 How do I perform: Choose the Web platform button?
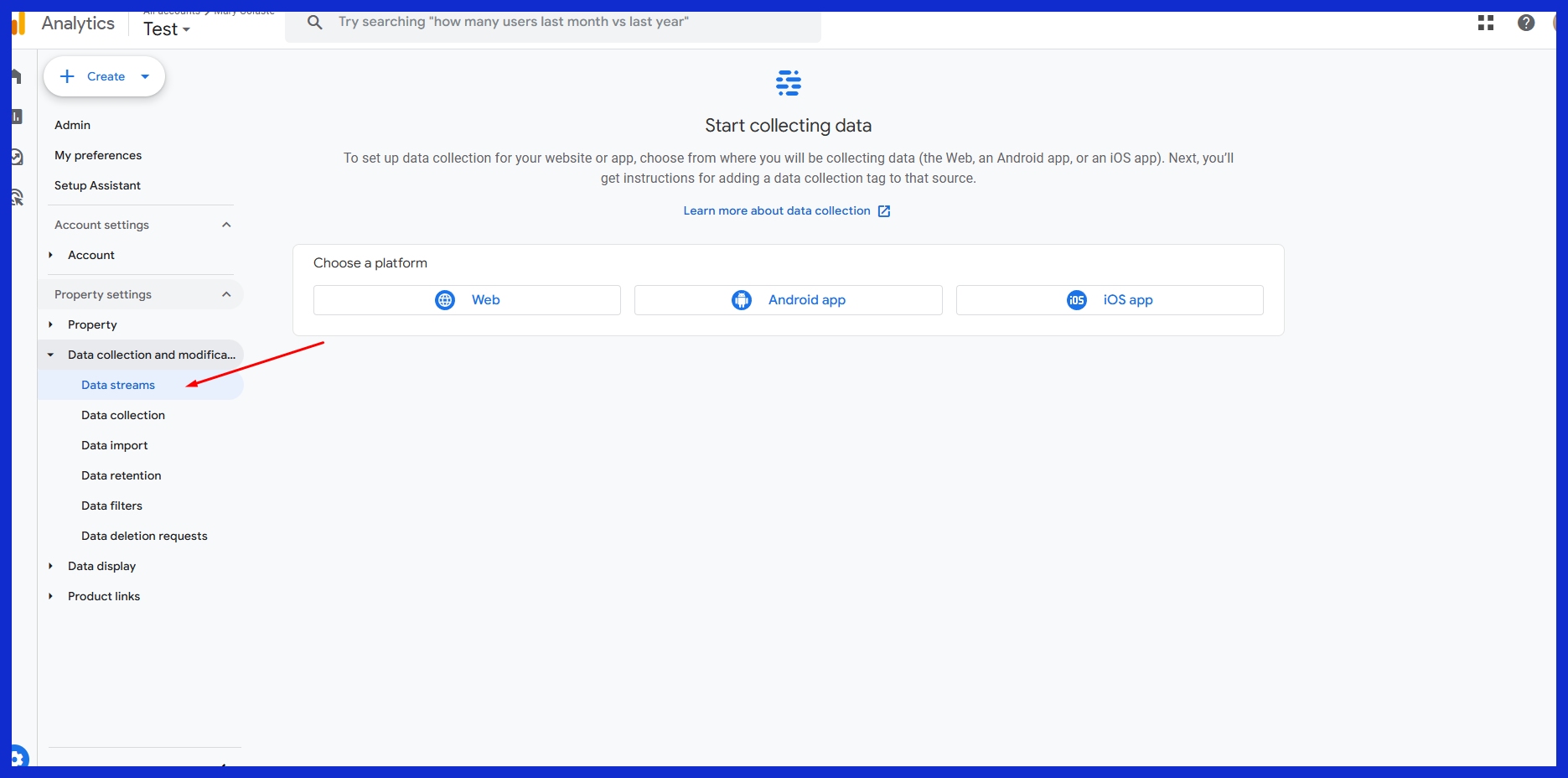coord(467,300)
